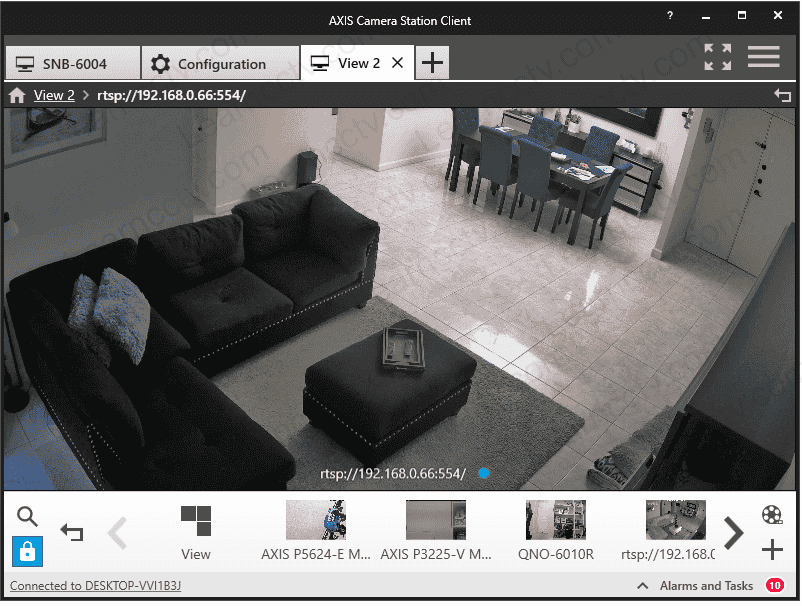Expand the Alarms and Tasks panel
This screenshot has width=802, height=606.
643,586
